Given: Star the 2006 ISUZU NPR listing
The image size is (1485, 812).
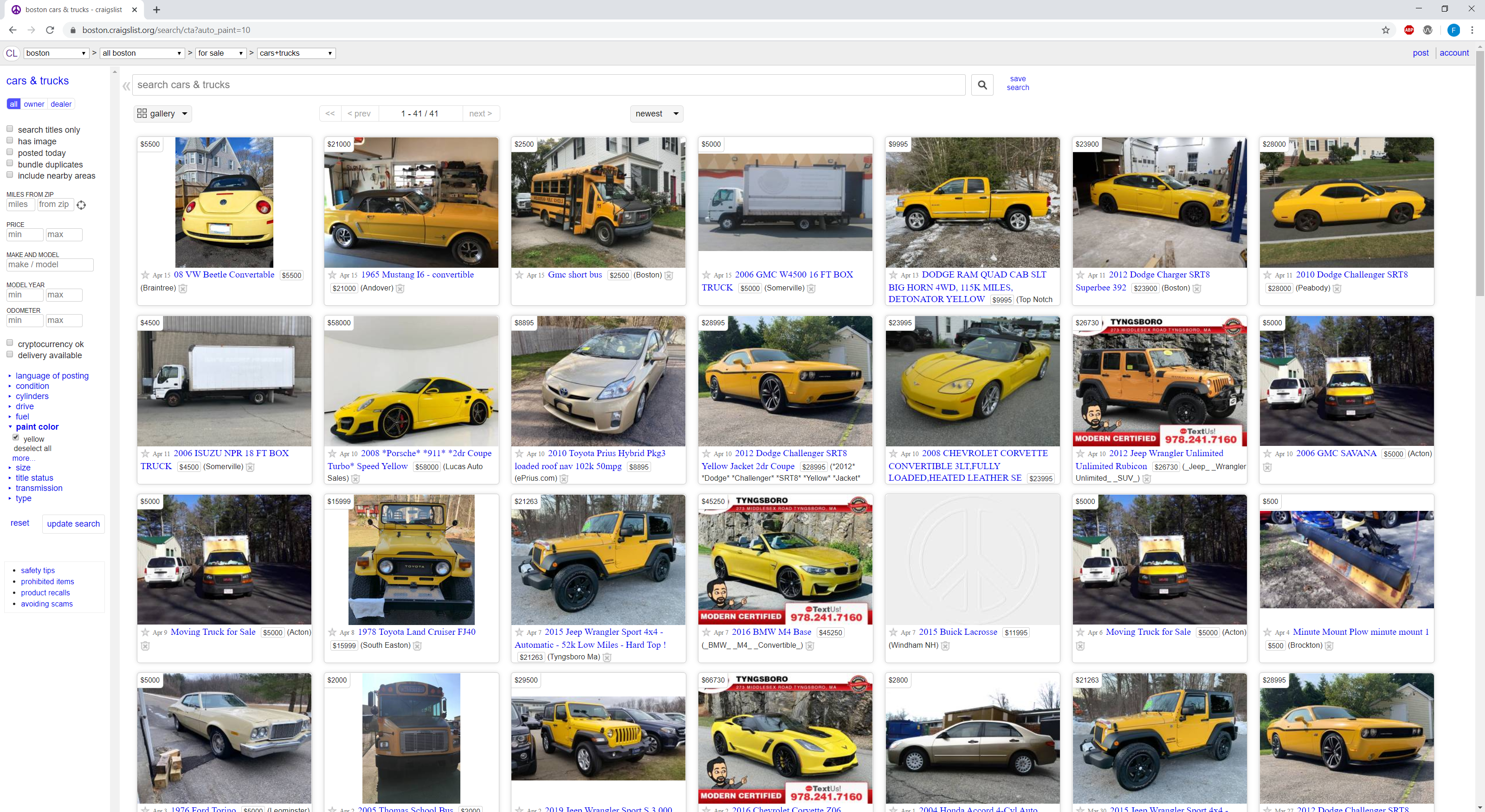Looking at the screenshot, I should (x=145, y=453).
